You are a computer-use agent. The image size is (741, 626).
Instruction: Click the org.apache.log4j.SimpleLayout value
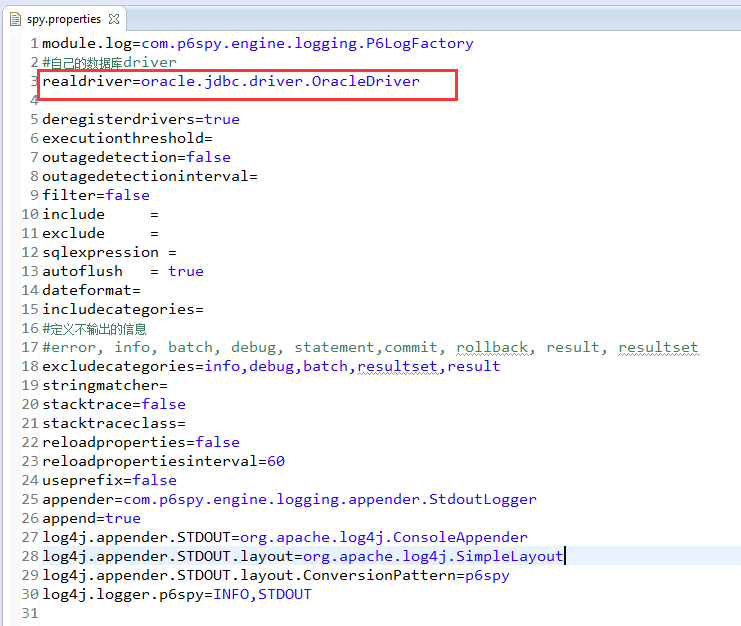(433, 557)
